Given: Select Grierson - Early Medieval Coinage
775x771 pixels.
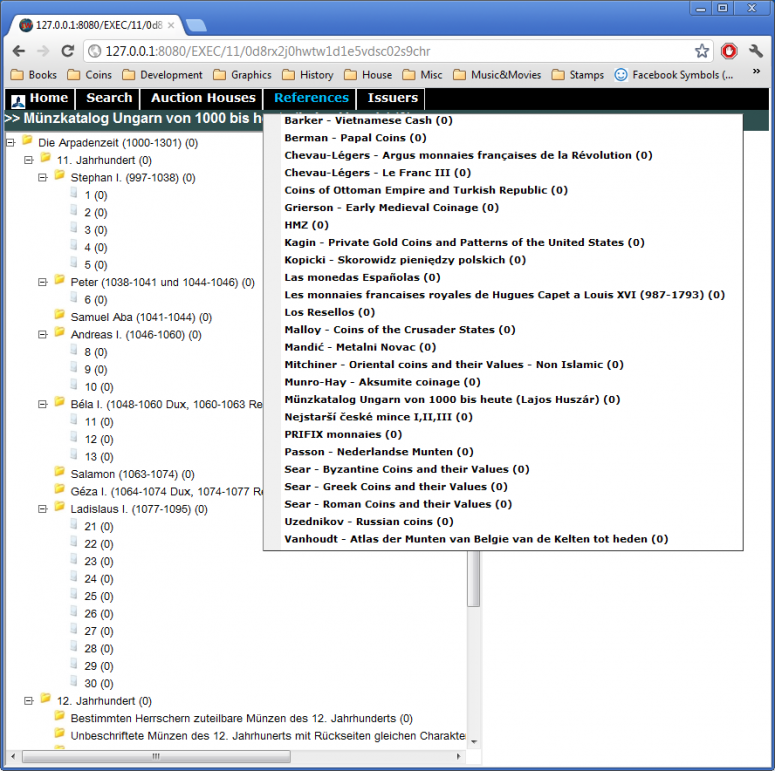Looking at the screenshot, I should point(391,208).
